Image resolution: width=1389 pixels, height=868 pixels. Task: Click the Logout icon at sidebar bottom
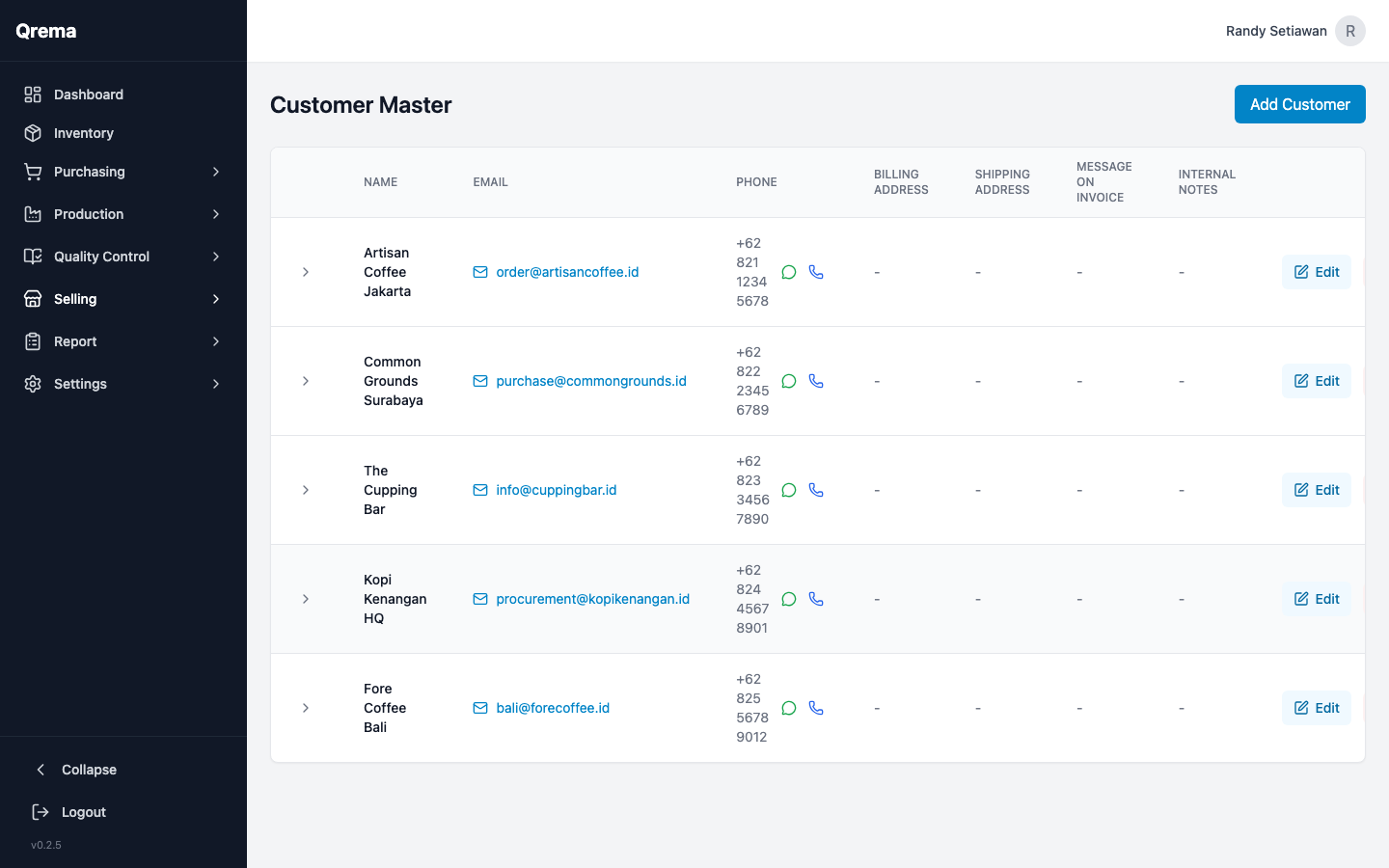(39, 812)
